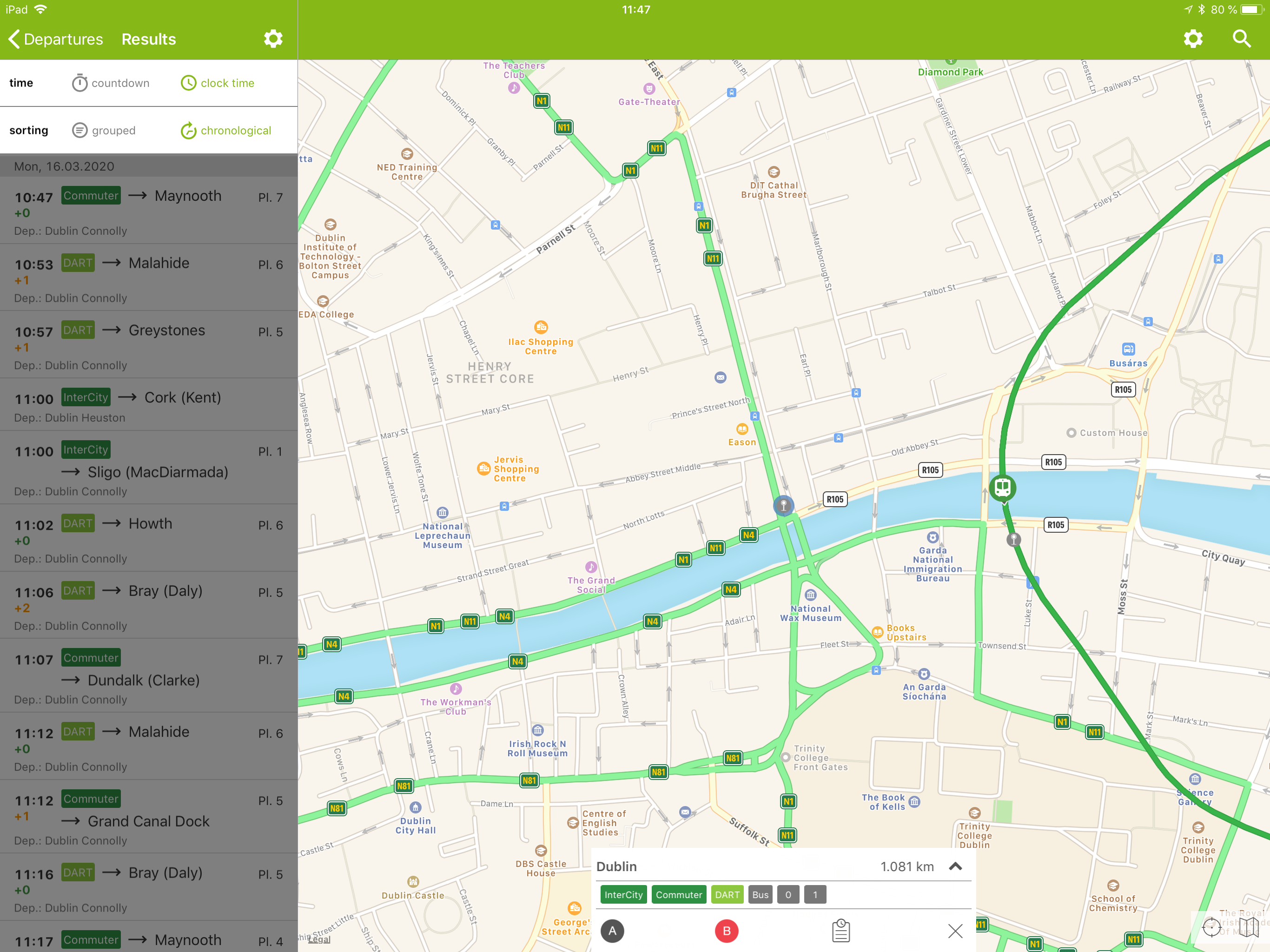Open 11:02 DART to Howth departure
Screen dimensions: 1270x952
[149, 538]
